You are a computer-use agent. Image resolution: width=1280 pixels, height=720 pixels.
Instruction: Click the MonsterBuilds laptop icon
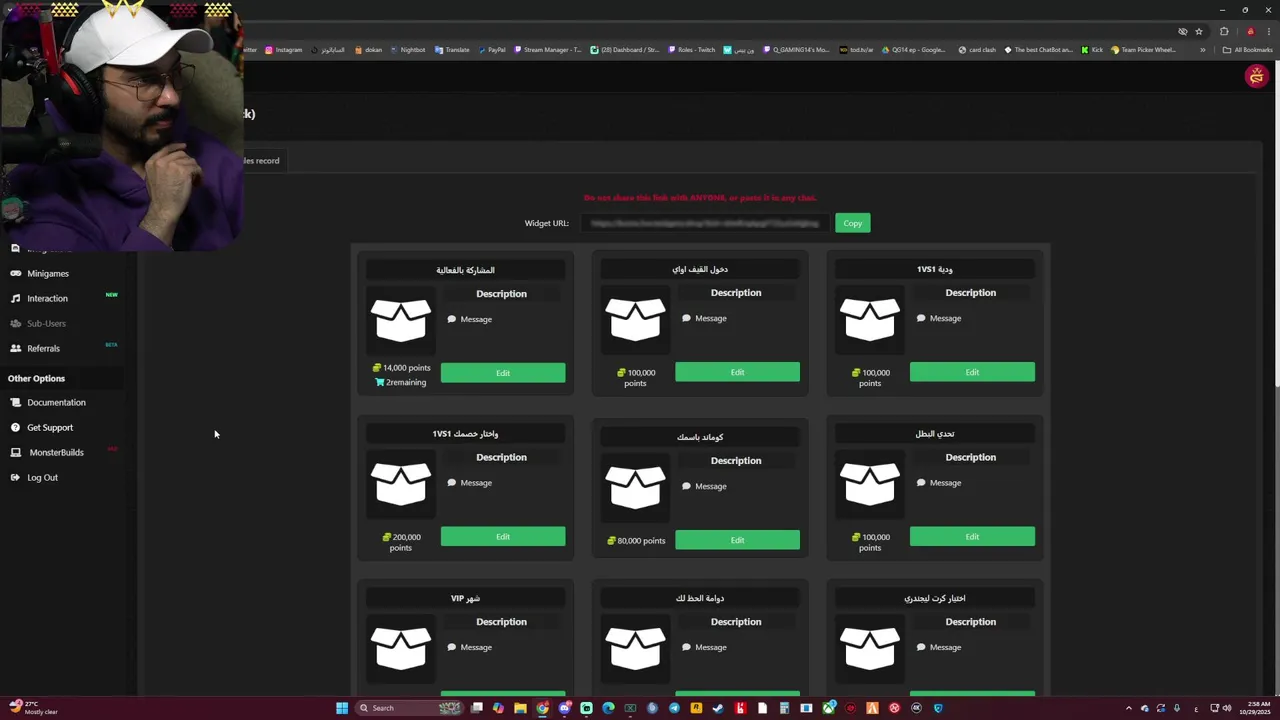(15, 452)
